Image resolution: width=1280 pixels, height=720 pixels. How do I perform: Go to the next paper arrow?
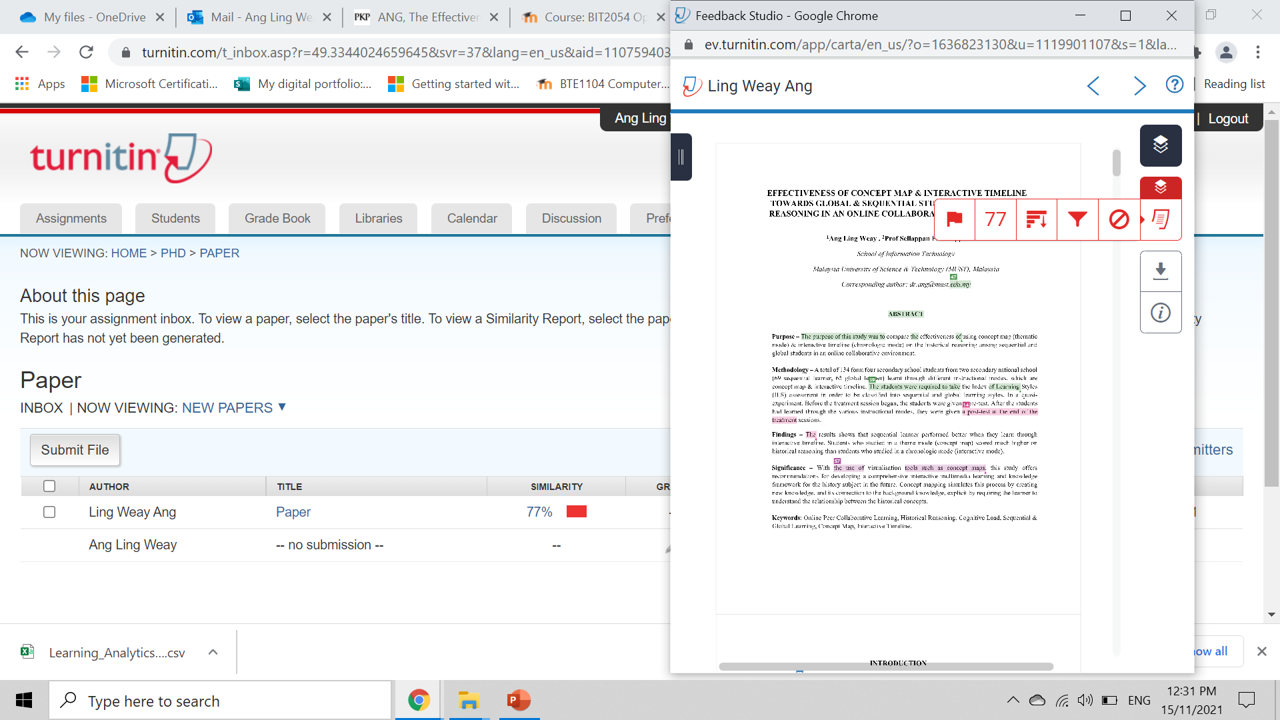(1139, 86)
